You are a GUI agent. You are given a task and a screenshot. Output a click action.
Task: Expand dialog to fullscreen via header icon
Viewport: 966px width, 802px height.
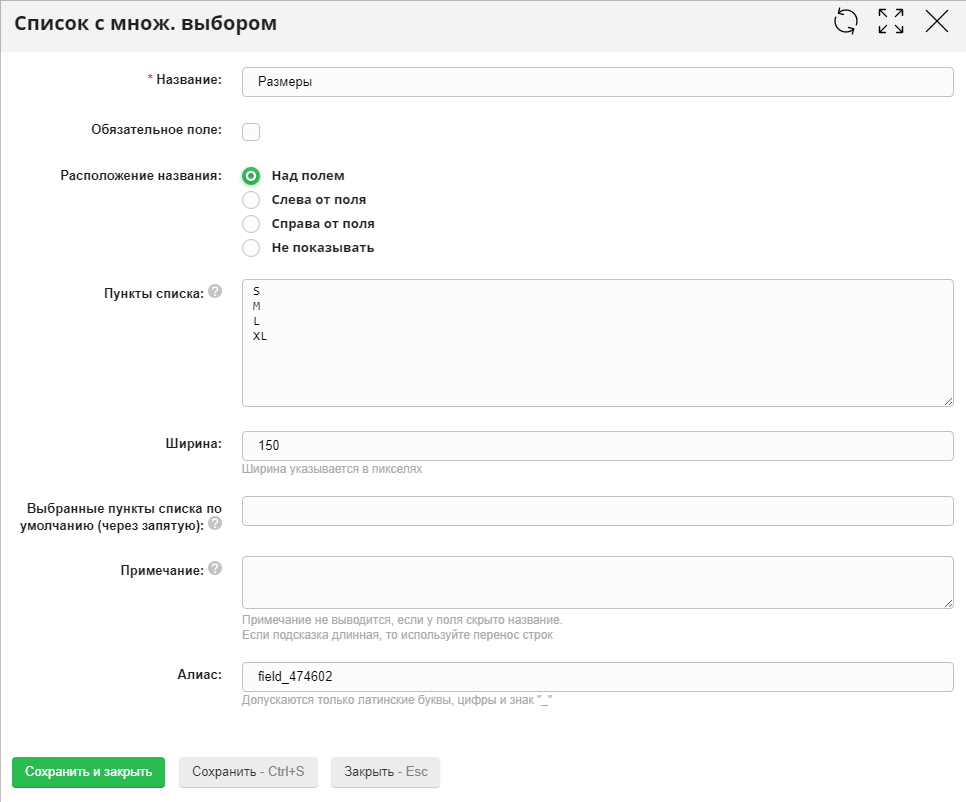point(891,22)
